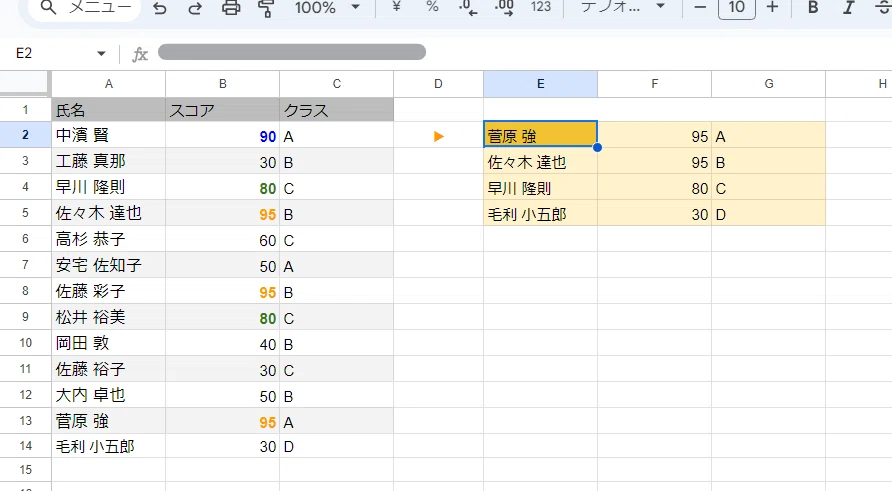Viewport: 892px width, 491px height.
Task: Open the font family dropdown
Action: point(622,7)
